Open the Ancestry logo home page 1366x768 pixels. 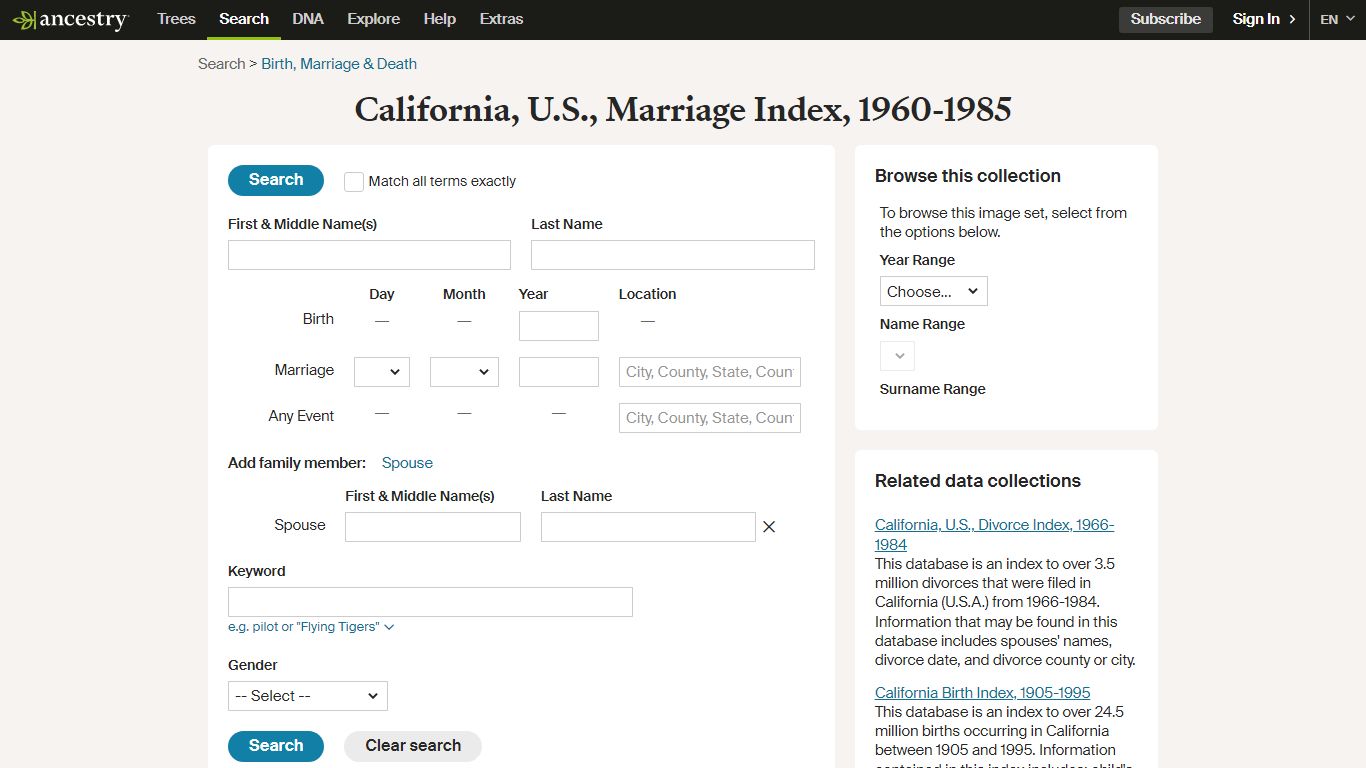pyautogui.click(x=70, y=19)
